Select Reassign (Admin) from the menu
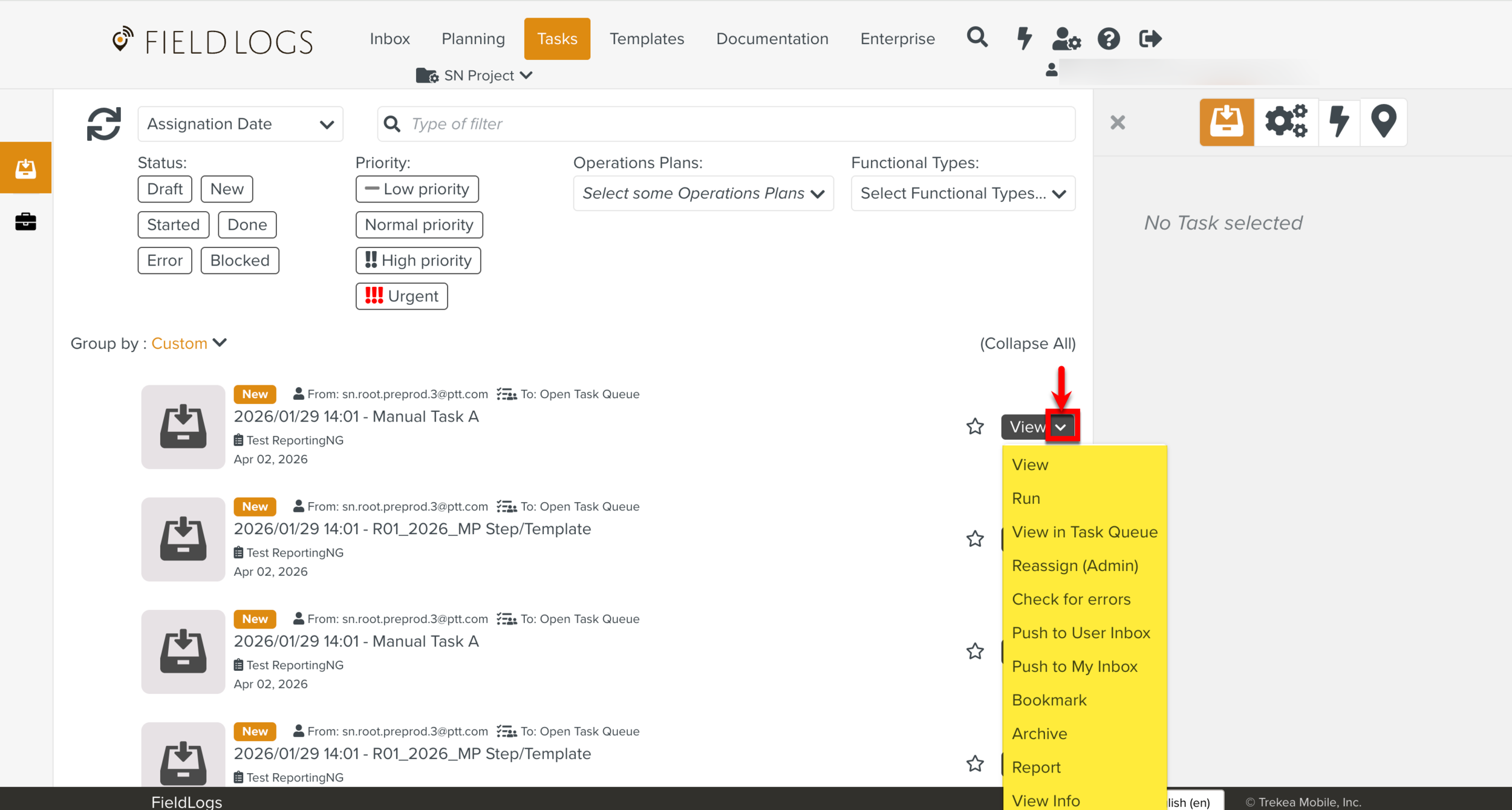 click(1075, 565)
